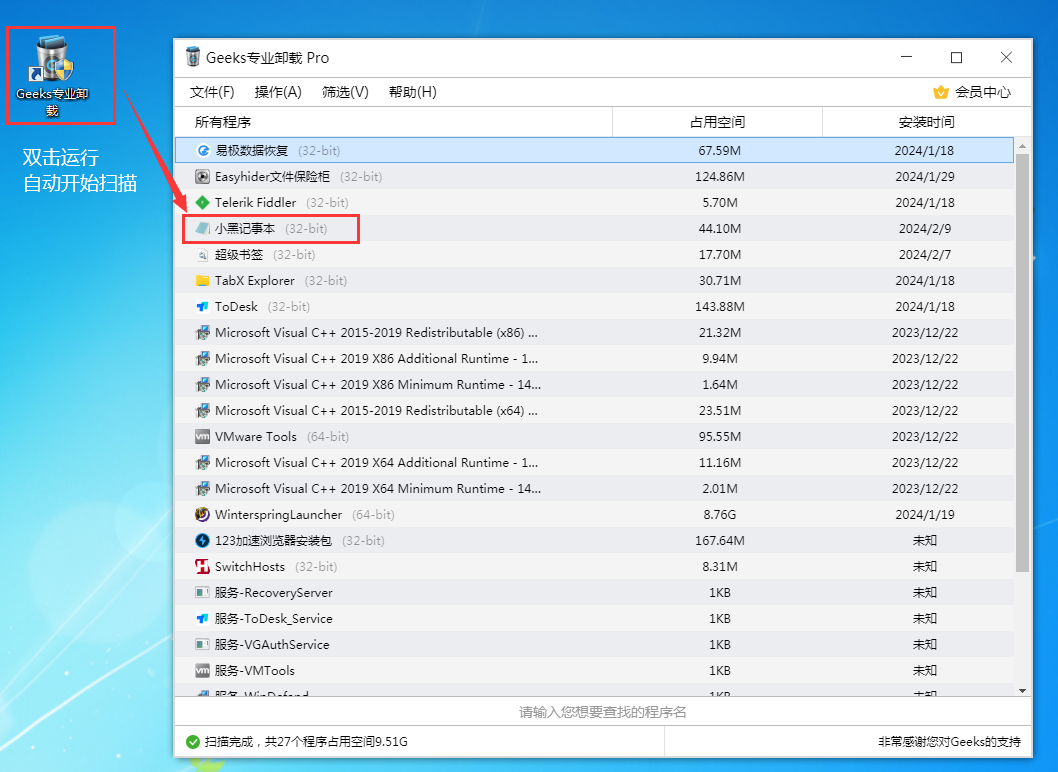Click the 2024/2/7 install date
This screenshot has width=1058, height=772.
pos(924,255)
